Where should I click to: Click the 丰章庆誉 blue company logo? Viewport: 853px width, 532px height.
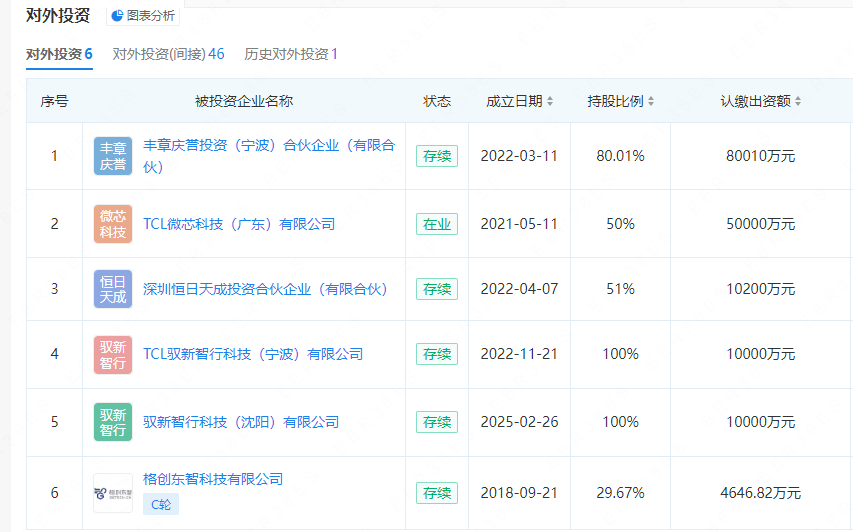(x=113, y=156)
